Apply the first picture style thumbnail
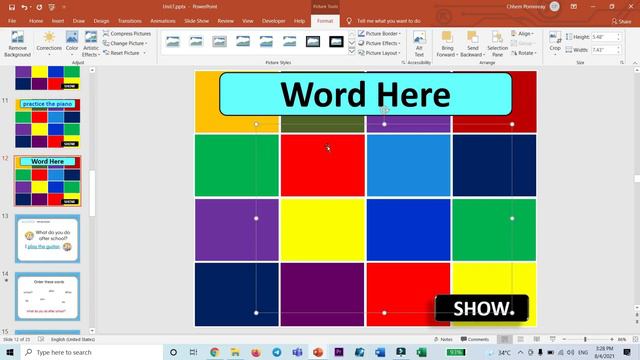This screenshot has width=640, height=360. click(173, 42)
